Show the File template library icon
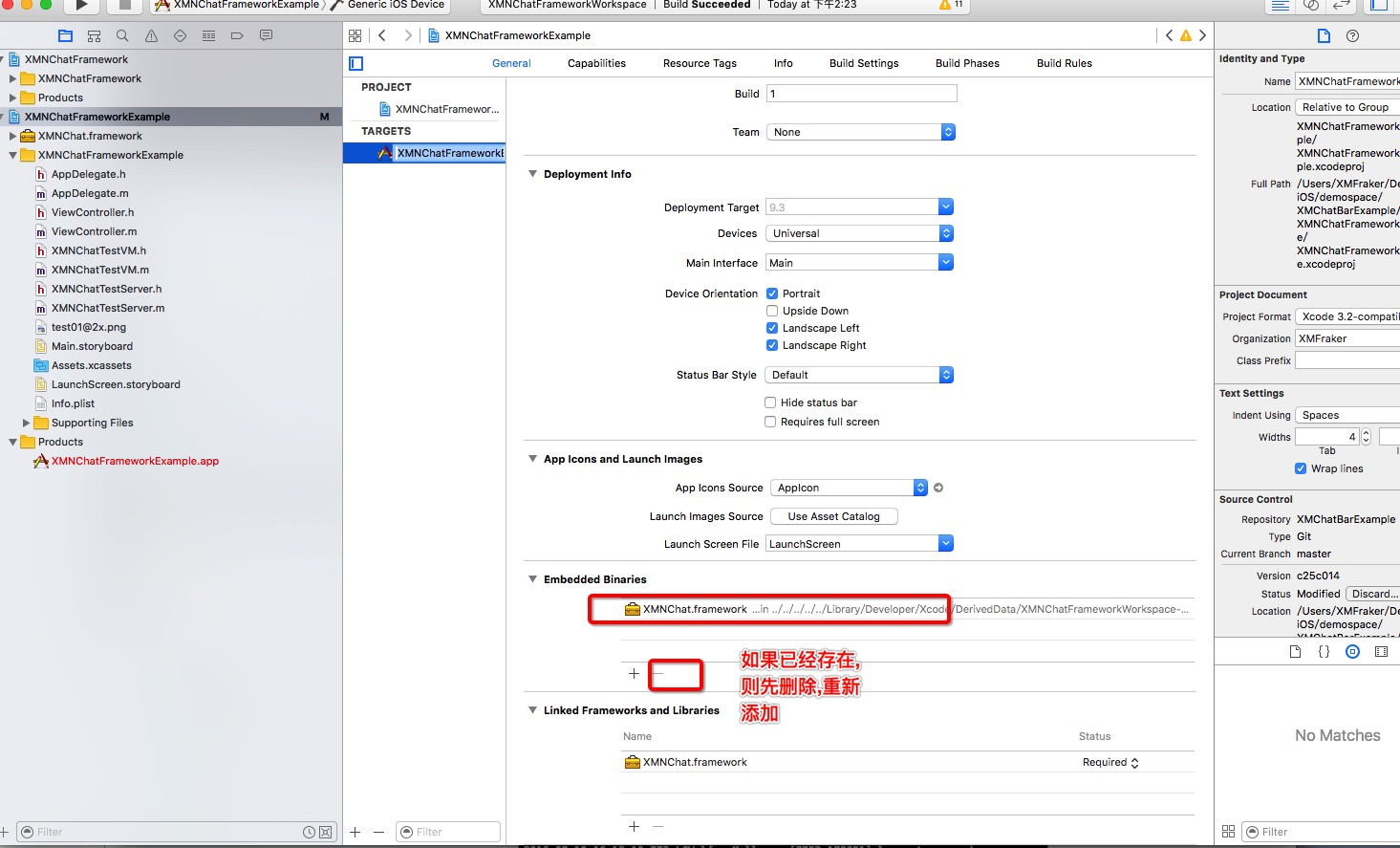Screen dimensions: 1400x848 click(x=1295, y=651)
